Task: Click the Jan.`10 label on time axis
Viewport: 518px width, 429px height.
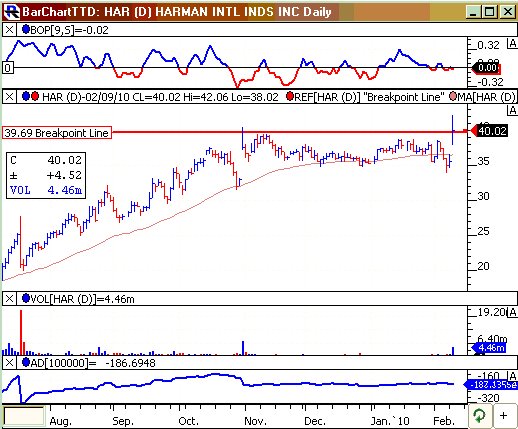Action: [390, 421]
